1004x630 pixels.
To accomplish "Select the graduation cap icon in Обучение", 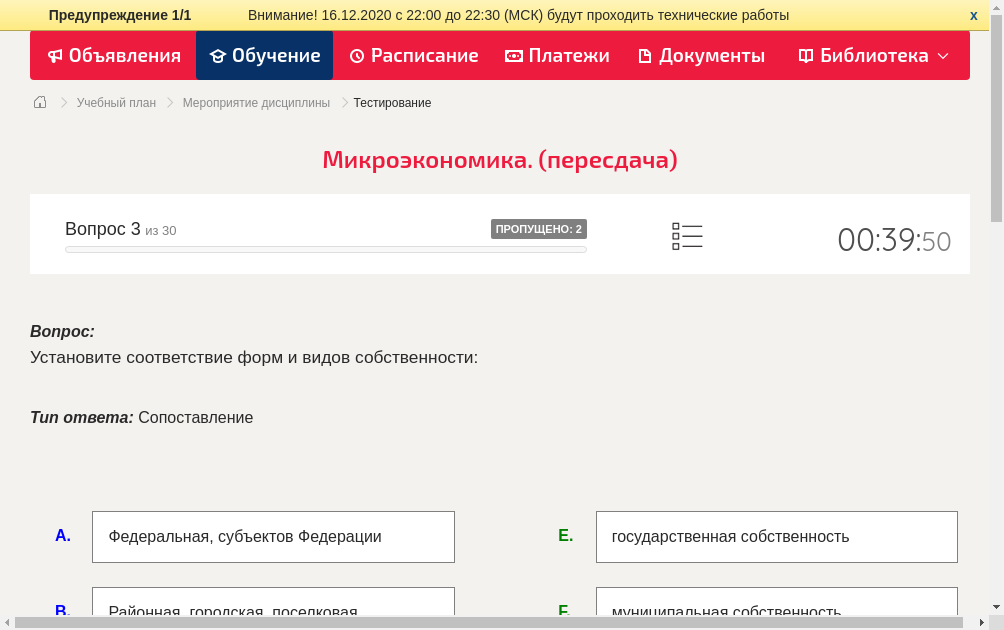I will click(x=218, y=56).
